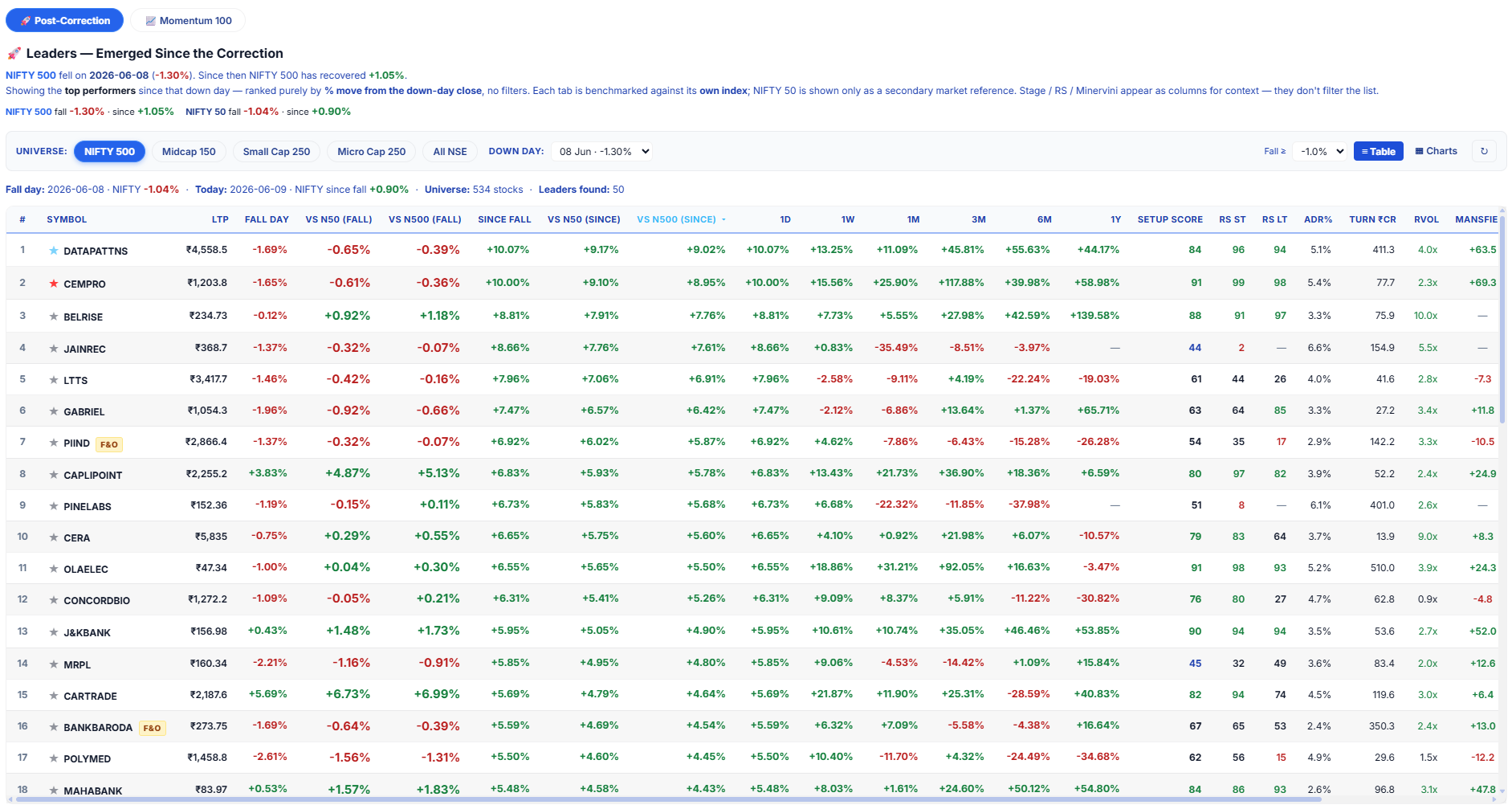Viewport: 1512px width, 809px height.
Task: Star the CERA stock
Action: pos(54,537)
